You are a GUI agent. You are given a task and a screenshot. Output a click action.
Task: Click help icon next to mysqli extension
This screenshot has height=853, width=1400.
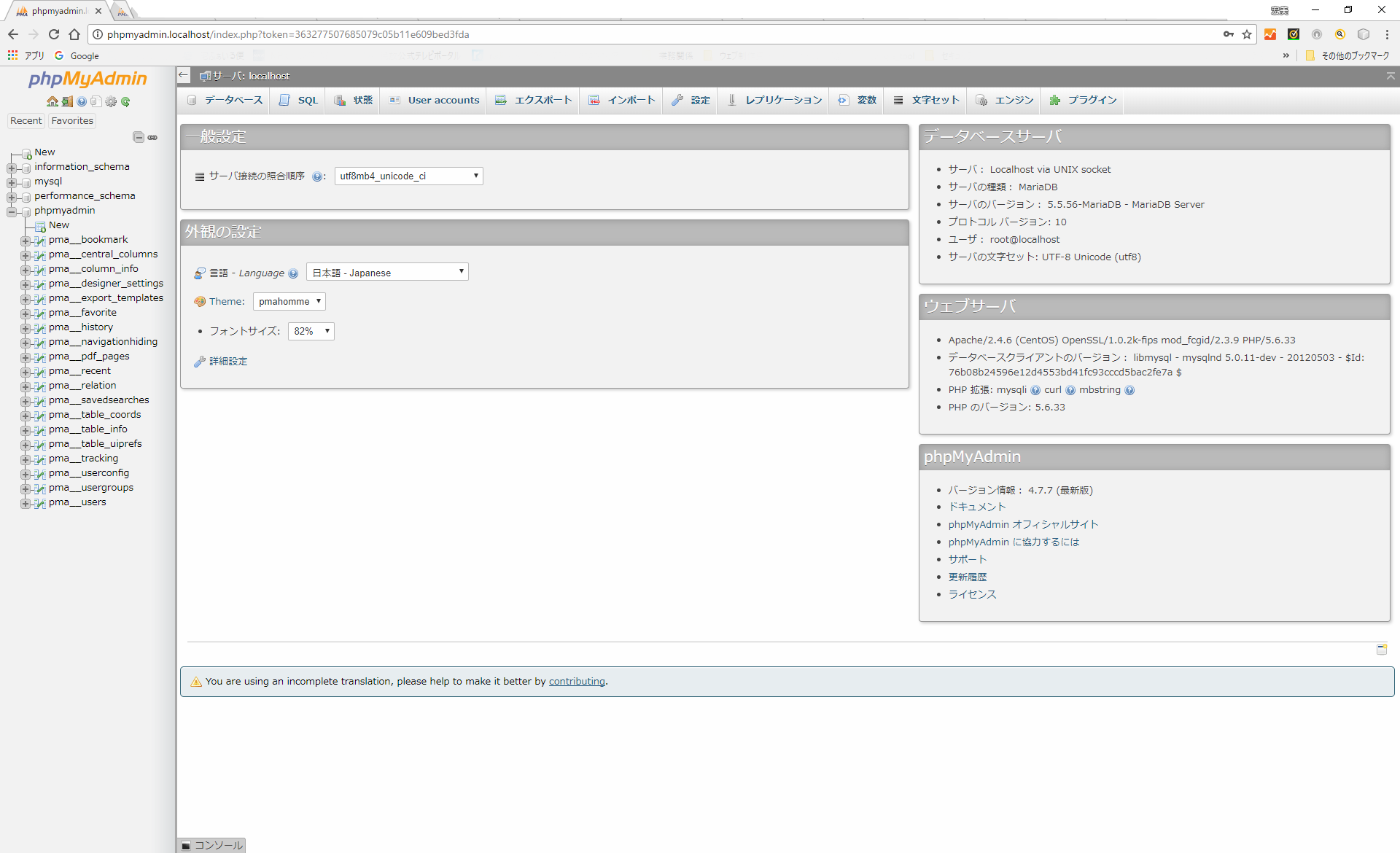[1035, 390]
